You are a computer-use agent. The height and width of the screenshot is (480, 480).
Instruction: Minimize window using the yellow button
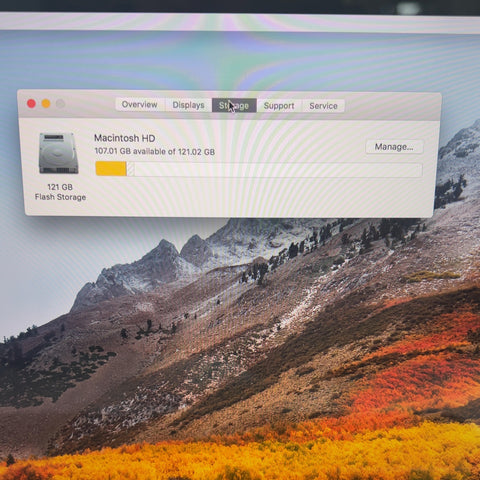(x=46, y=104)
